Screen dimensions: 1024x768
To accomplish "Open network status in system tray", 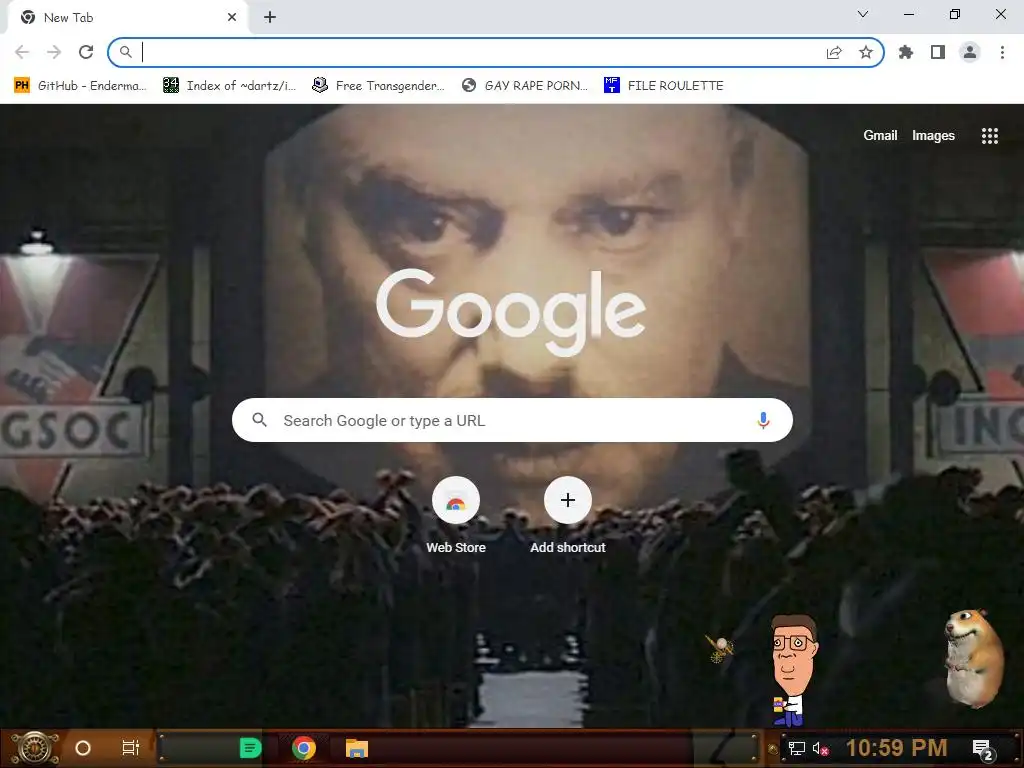I will pos(796,748).
